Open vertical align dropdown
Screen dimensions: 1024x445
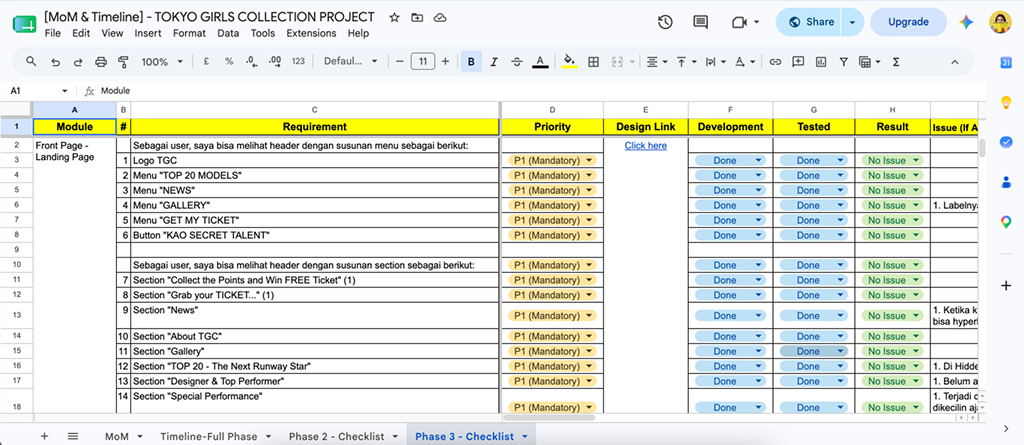[x=686, y=61]
